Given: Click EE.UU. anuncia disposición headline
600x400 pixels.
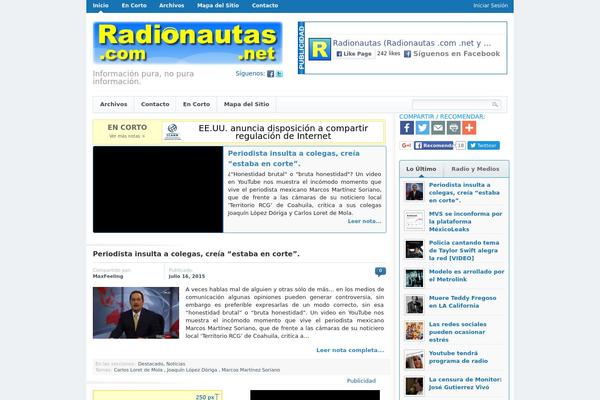Looking at the screenshot, I should (x=283, y=132).
